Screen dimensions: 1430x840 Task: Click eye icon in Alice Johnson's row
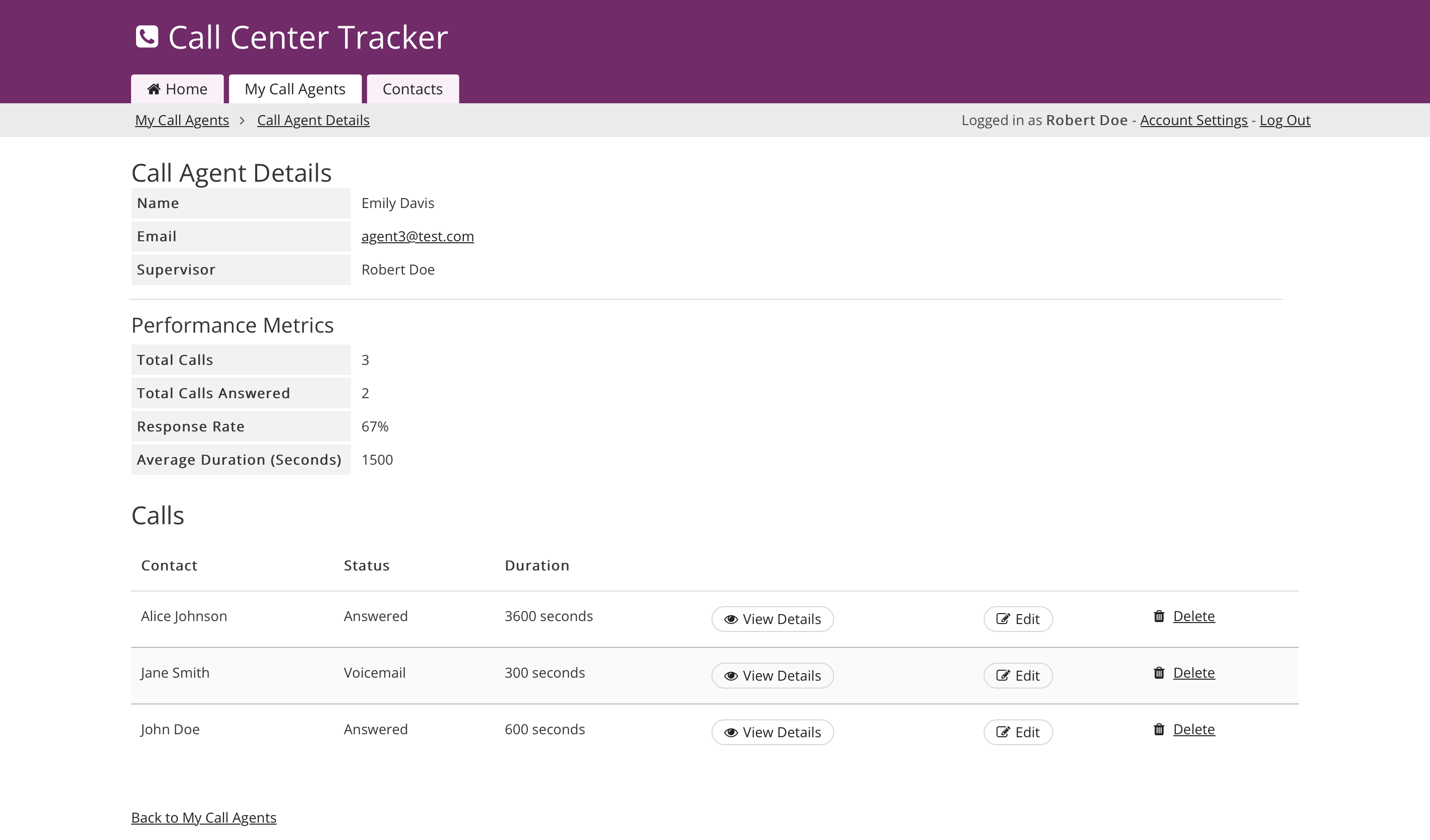[x=731, y=619]
